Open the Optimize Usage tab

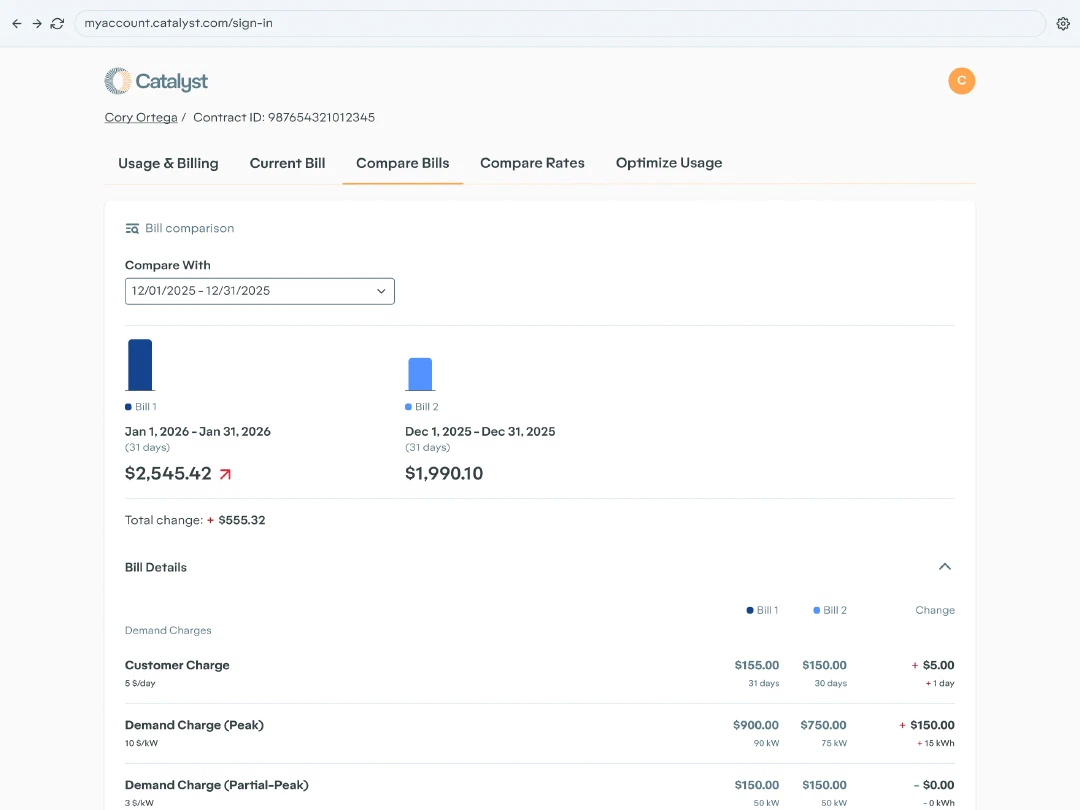point(669,163)
